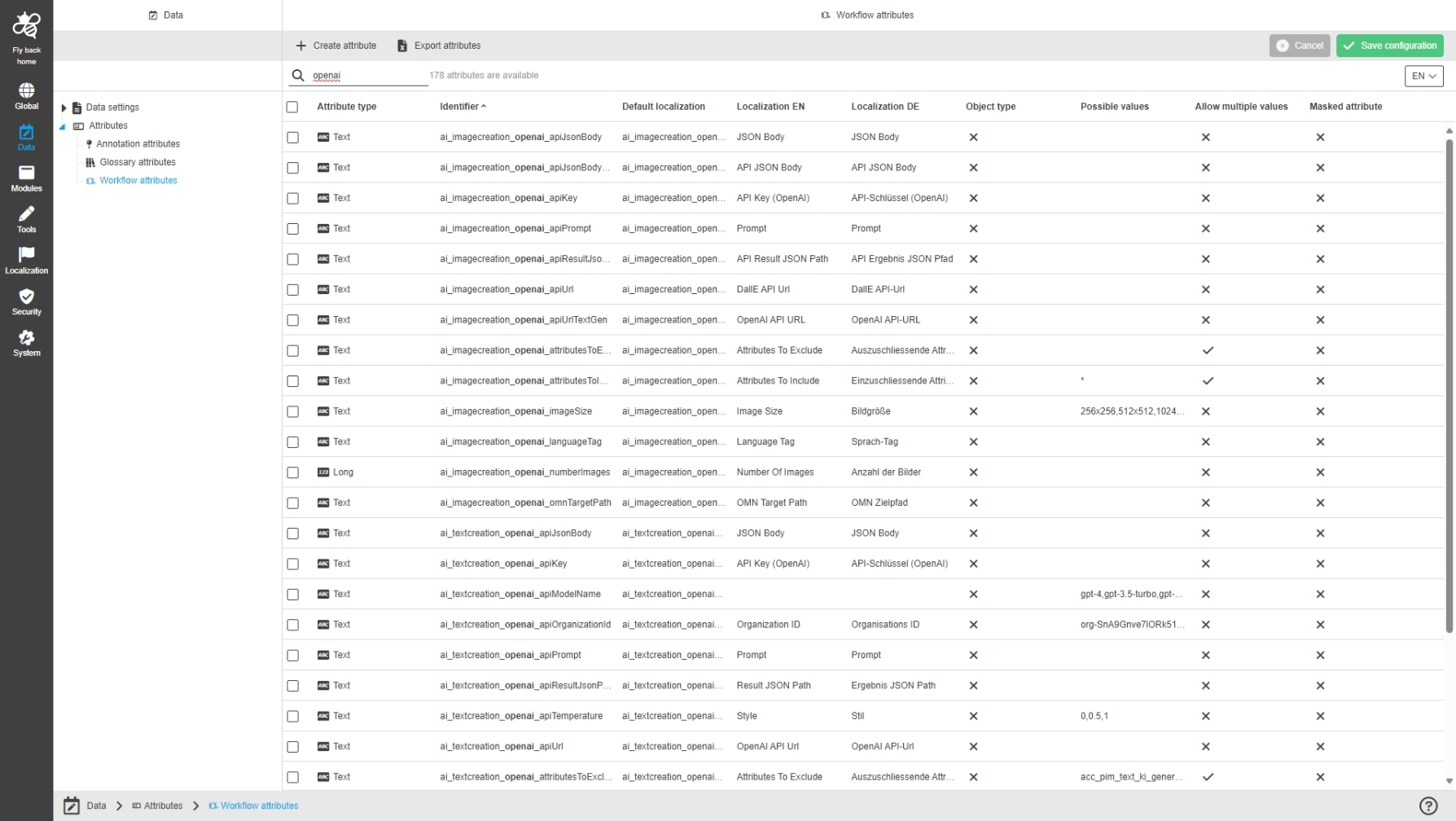Open the Modules section icon
The image size is (1456, 821).
coord(26,173)
